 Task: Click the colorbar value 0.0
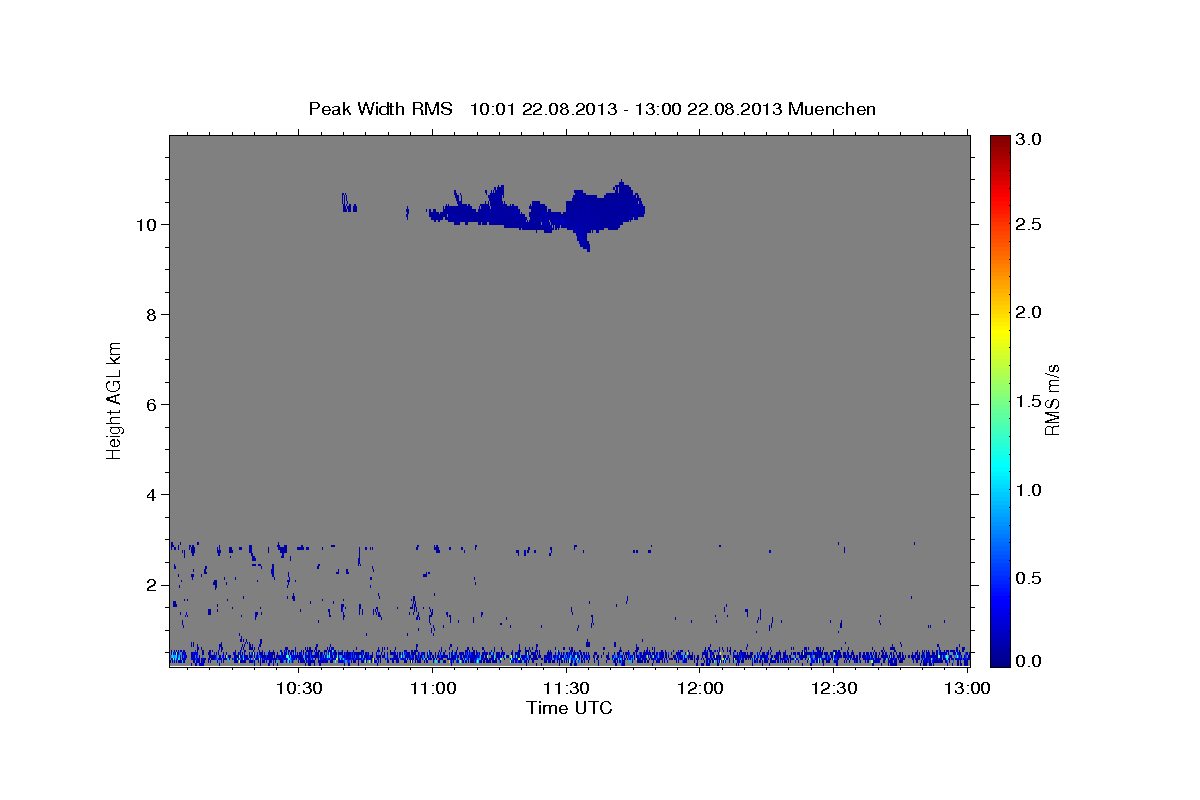[1030, 661]
